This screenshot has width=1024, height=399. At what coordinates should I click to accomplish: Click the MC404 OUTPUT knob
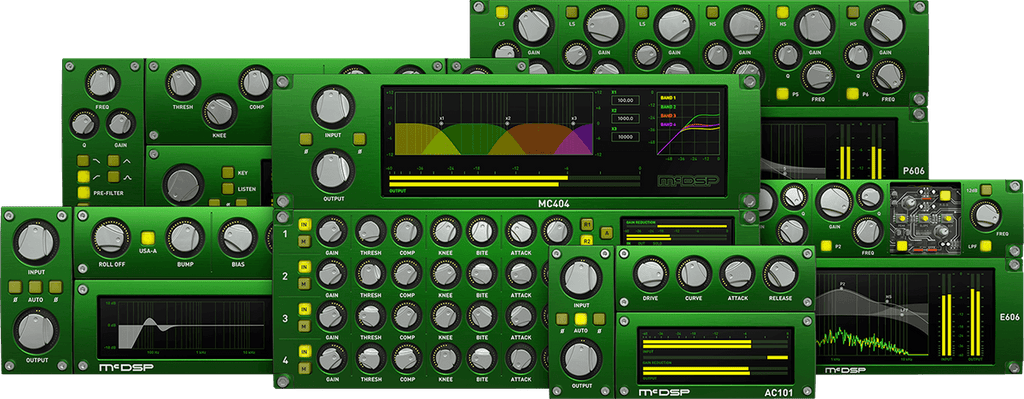coord(333,171)
